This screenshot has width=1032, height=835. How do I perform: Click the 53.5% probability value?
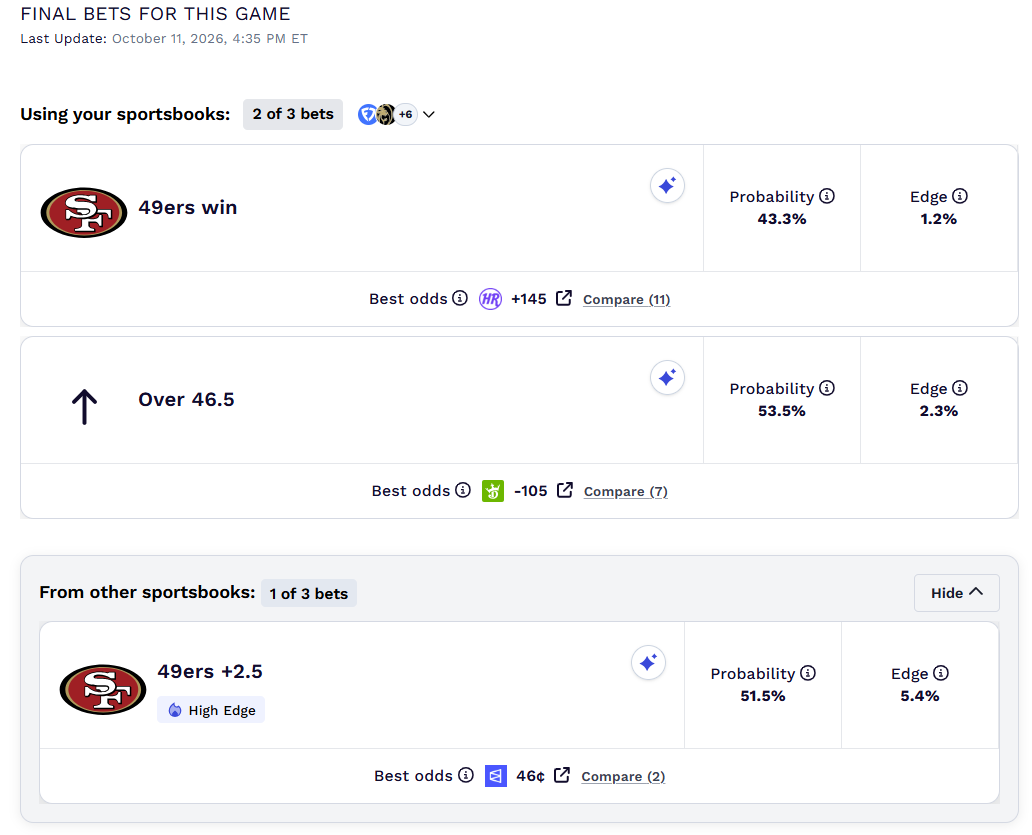[782, 411]
